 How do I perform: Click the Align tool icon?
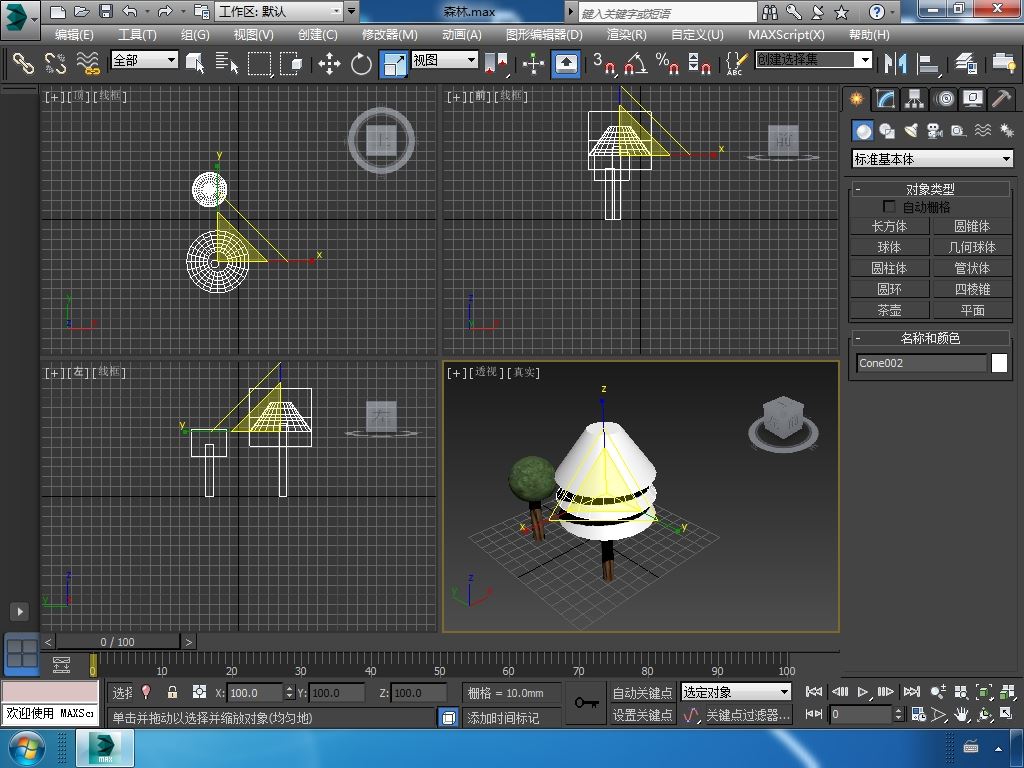(x=927, y=63)
